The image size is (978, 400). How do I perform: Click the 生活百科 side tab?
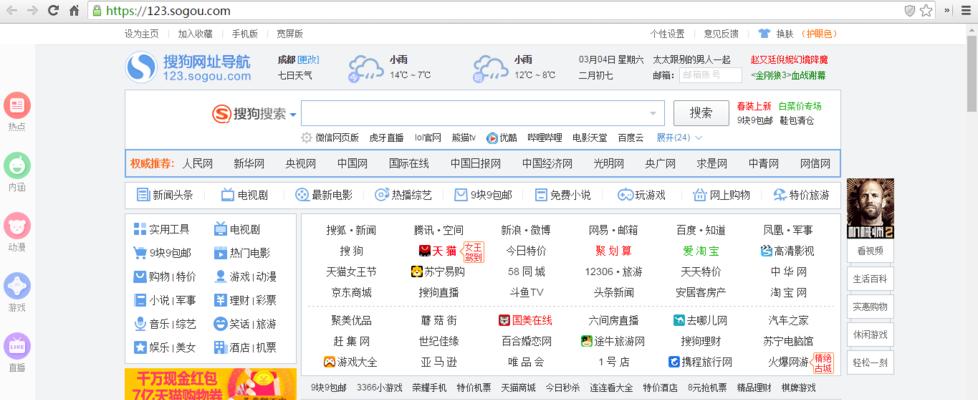click(870, 279)
